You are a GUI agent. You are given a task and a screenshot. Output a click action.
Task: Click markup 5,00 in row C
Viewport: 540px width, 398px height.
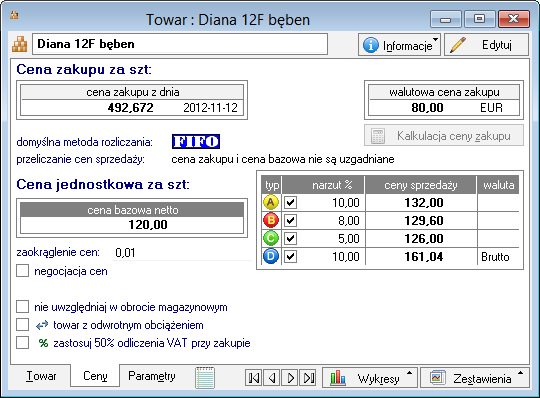[x=349, y=238]
